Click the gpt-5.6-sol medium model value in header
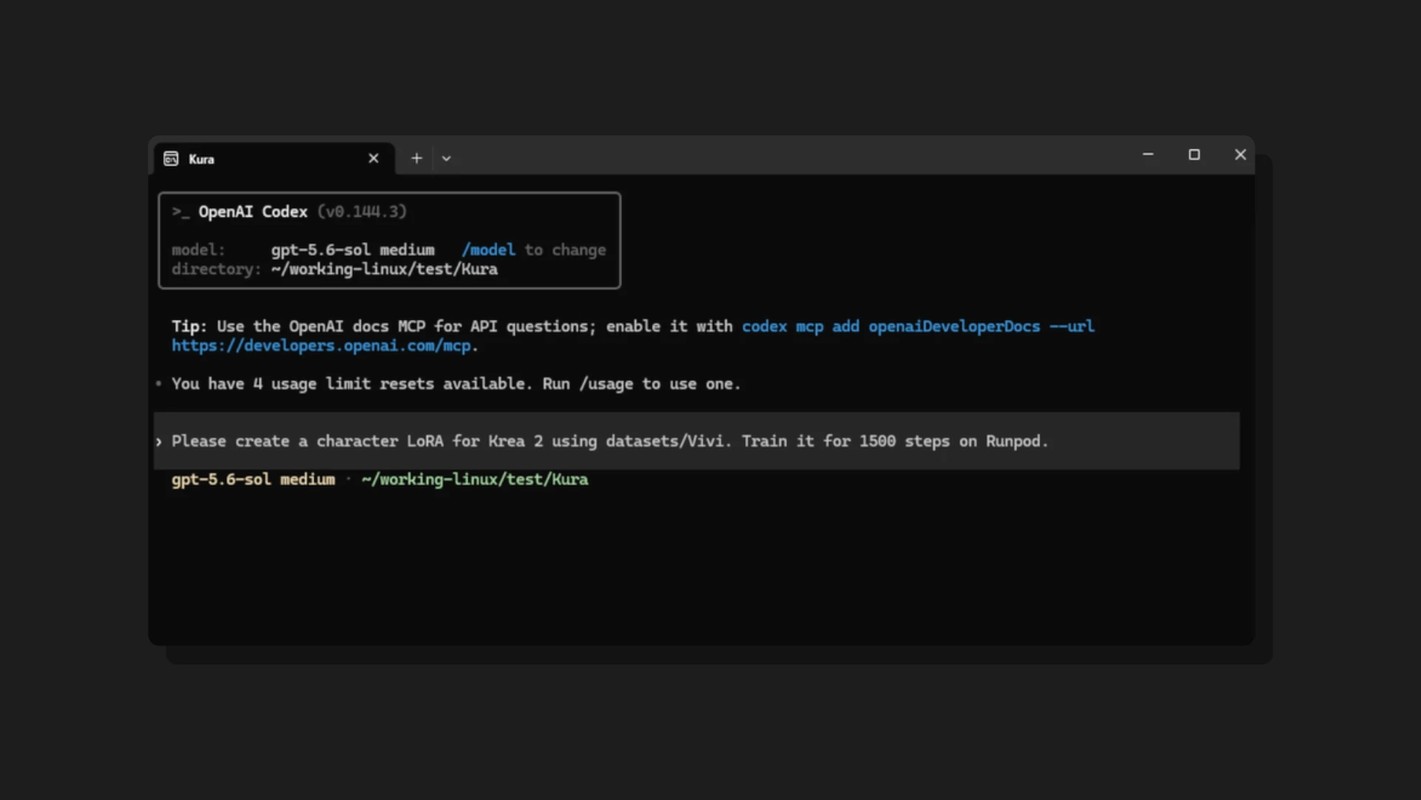 tap(353, 250)
